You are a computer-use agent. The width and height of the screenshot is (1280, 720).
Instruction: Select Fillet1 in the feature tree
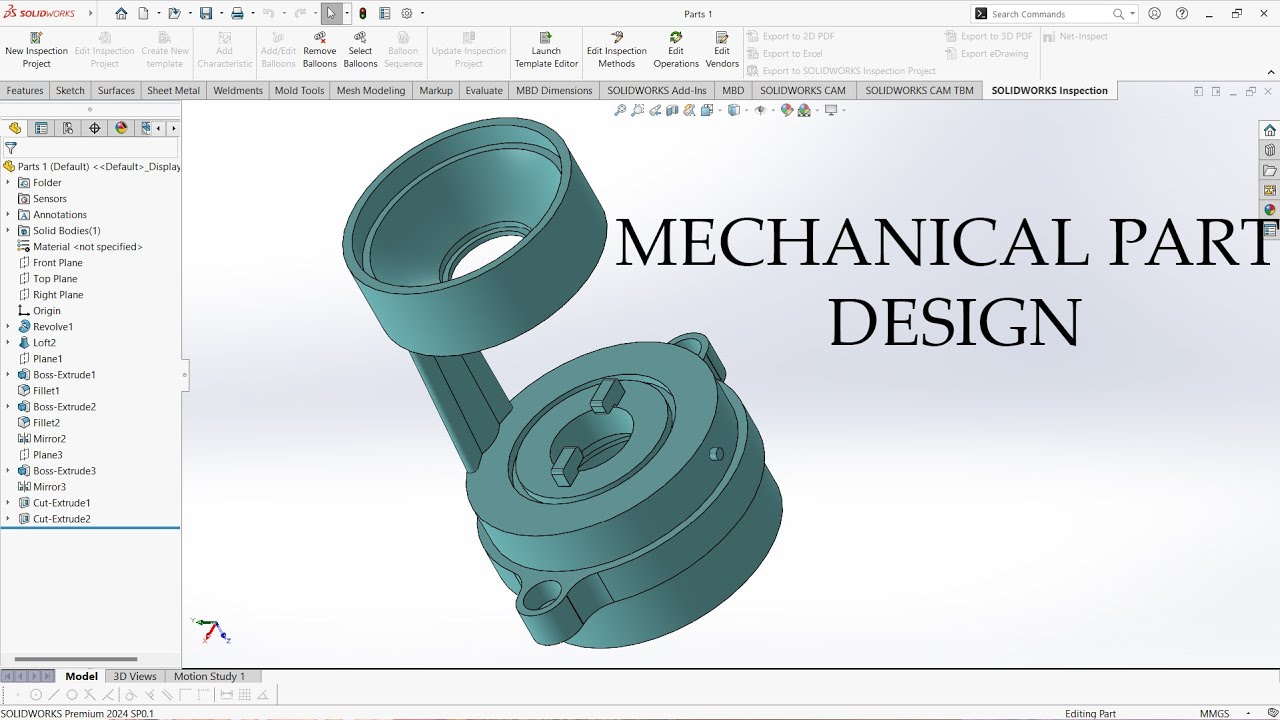[x=46, y=391]
